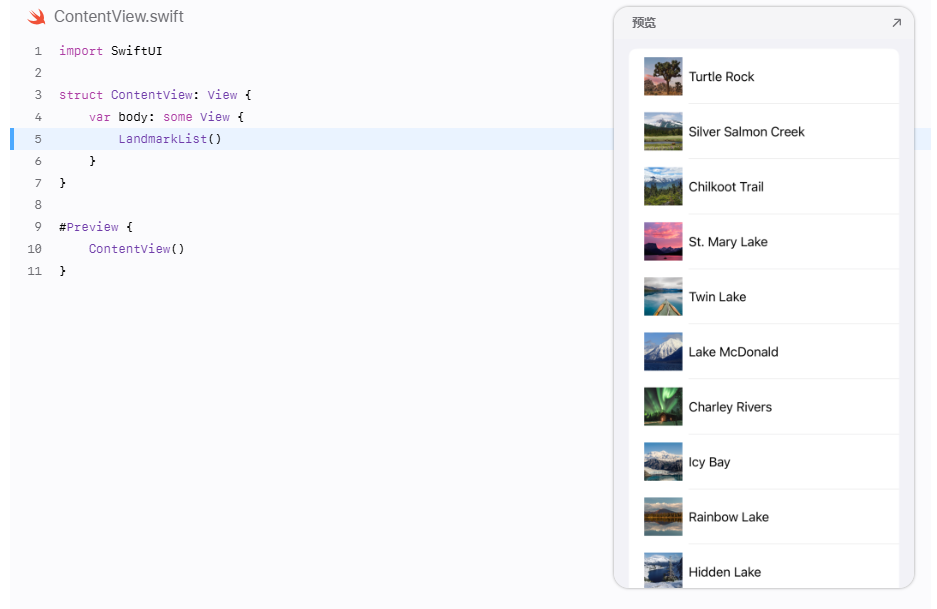Click ContentView() call on line 10
Viewport: 937px width, 609px height.
click(136, 249)
